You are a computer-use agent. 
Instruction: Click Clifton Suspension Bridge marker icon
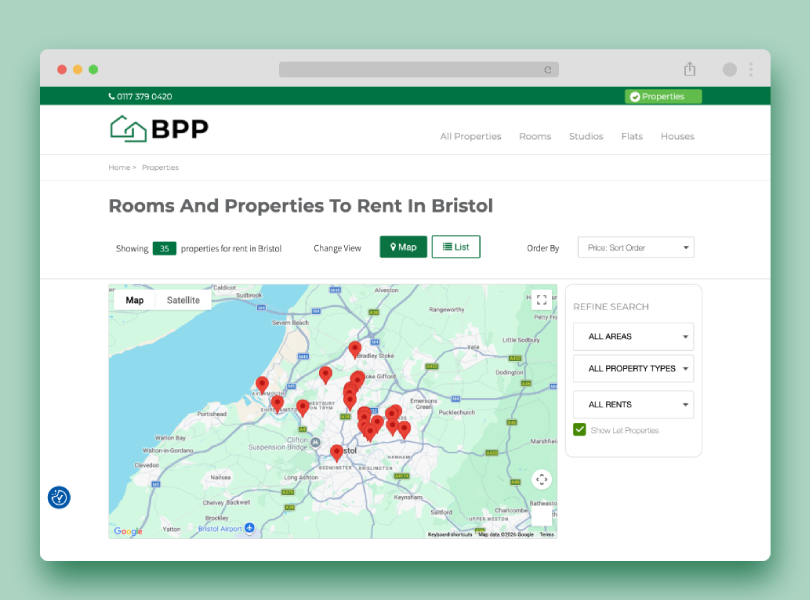point(316,442)
